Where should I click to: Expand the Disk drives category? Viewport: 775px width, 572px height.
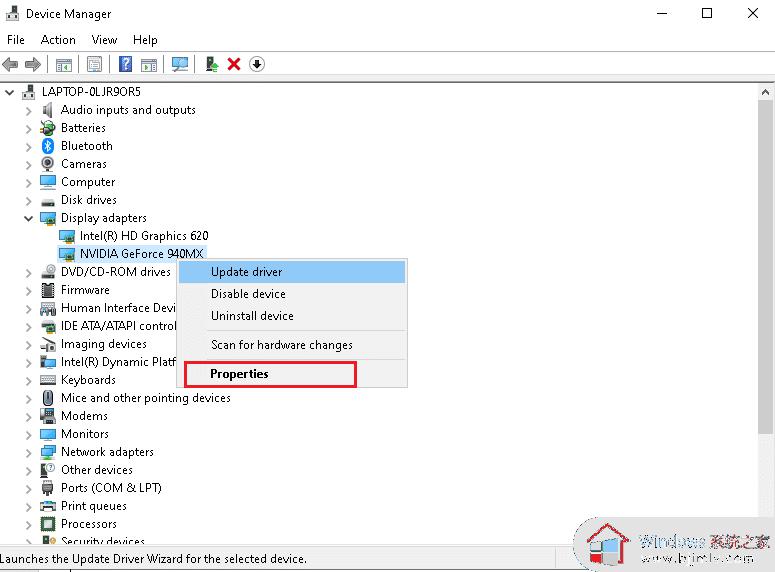point(29,201)
